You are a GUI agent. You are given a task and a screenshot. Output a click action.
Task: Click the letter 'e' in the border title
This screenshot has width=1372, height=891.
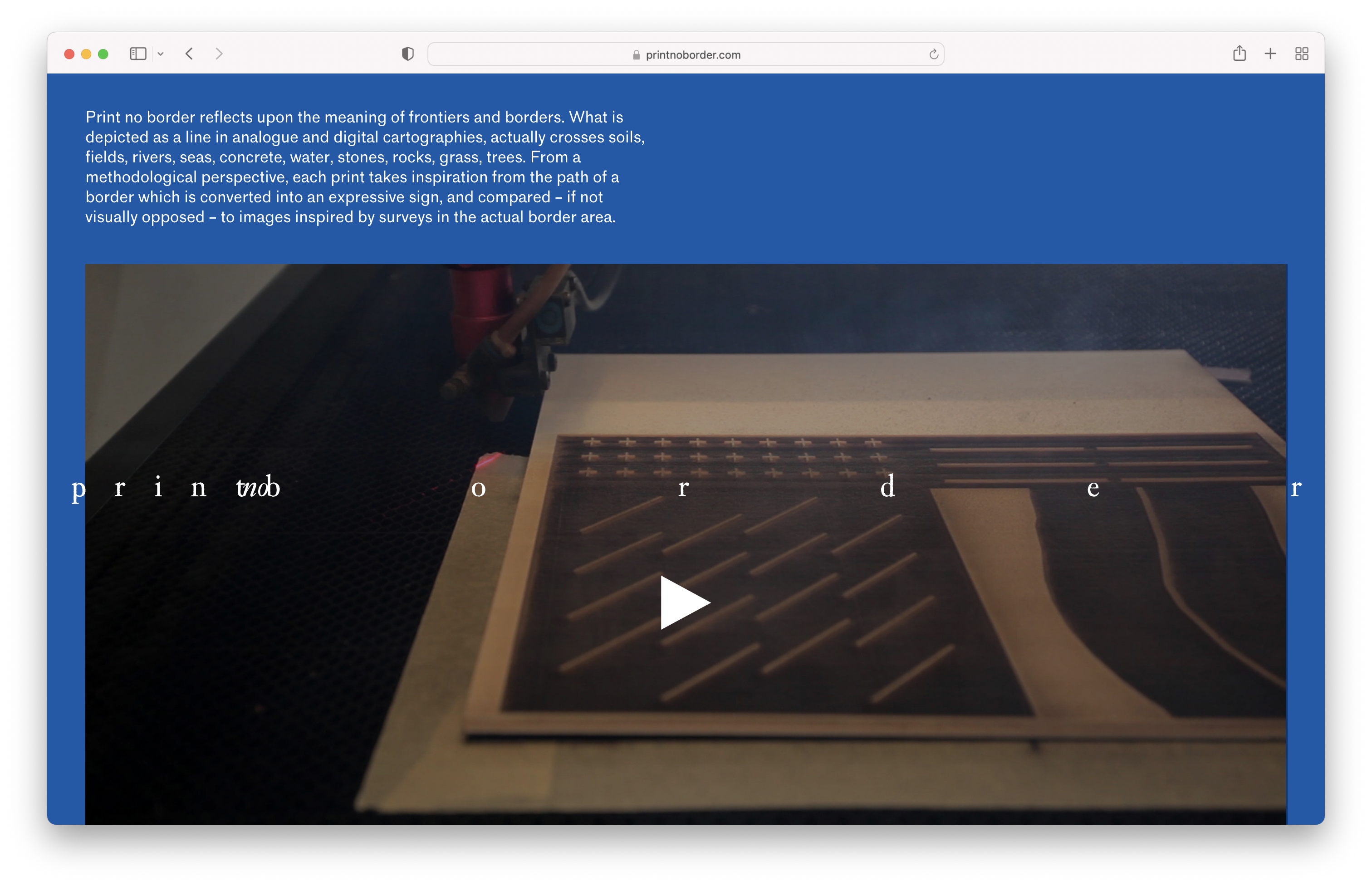point(1093,489)
